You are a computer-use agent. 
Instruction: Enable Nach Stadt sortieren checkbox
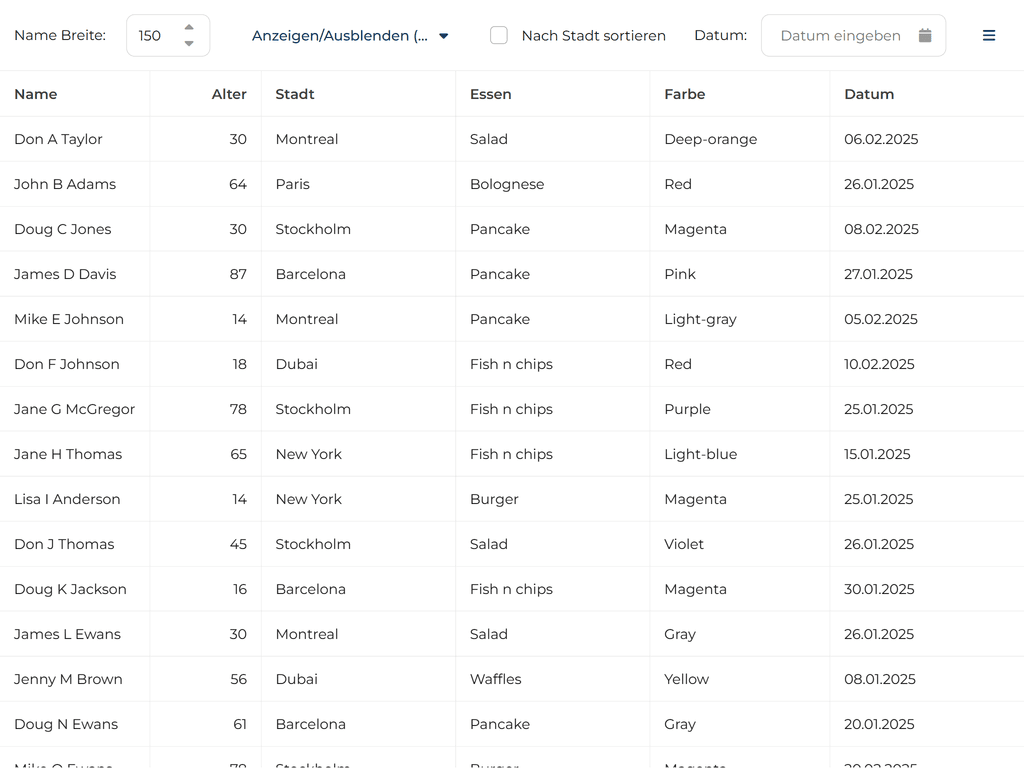point(499,36)
